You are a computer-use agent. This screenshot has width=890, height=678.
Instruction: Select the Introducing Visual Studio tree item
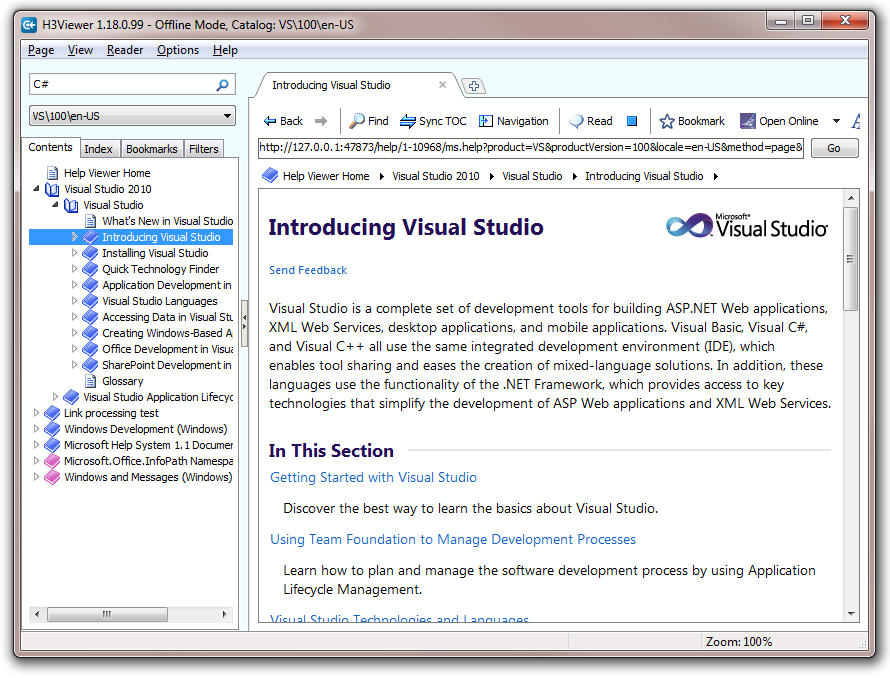pos(160,236)
